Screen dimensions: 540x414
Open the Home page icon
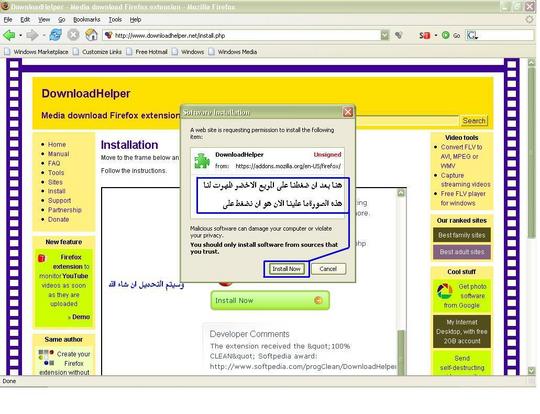click(91, 35)
